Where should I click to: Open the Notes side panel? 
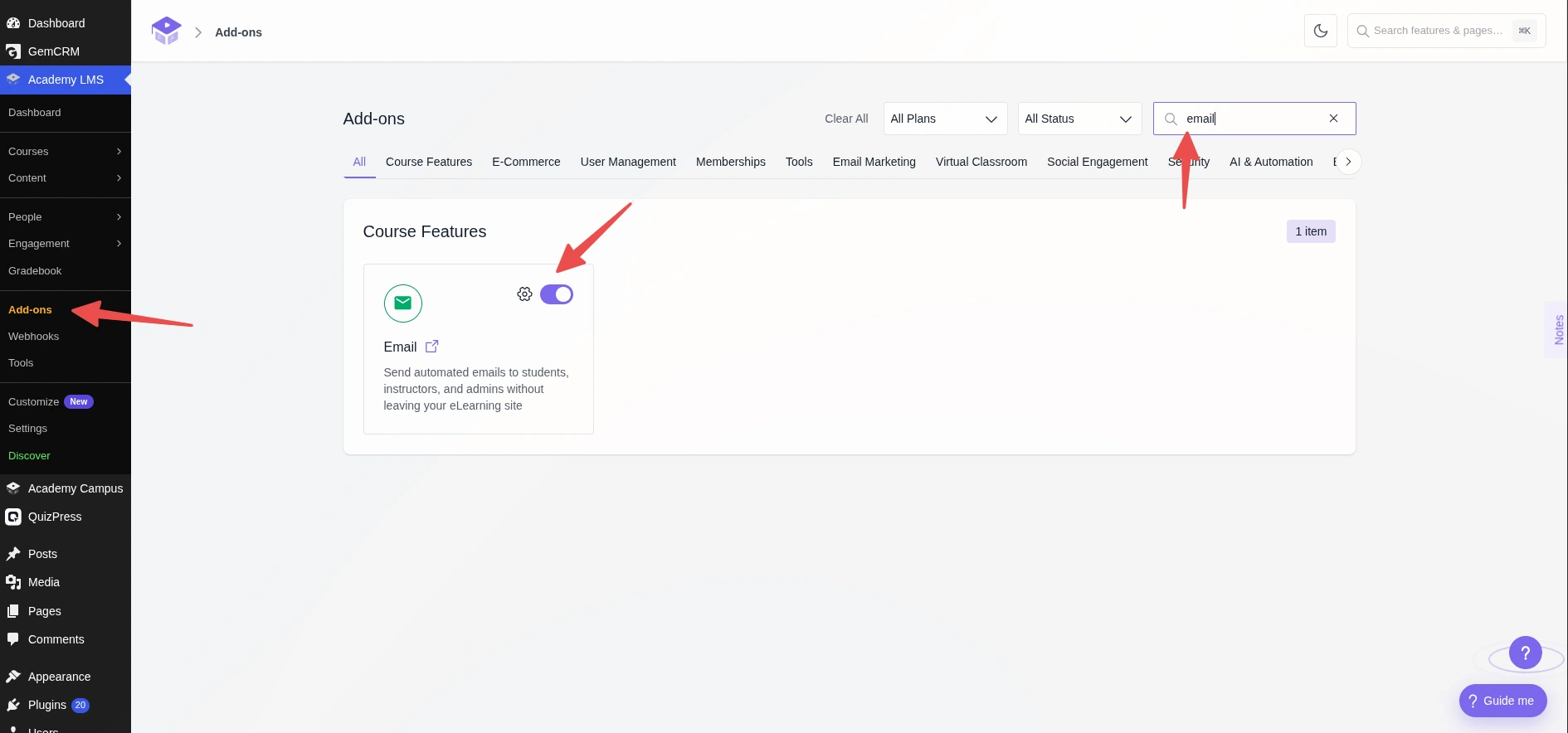coord(1558,329)
